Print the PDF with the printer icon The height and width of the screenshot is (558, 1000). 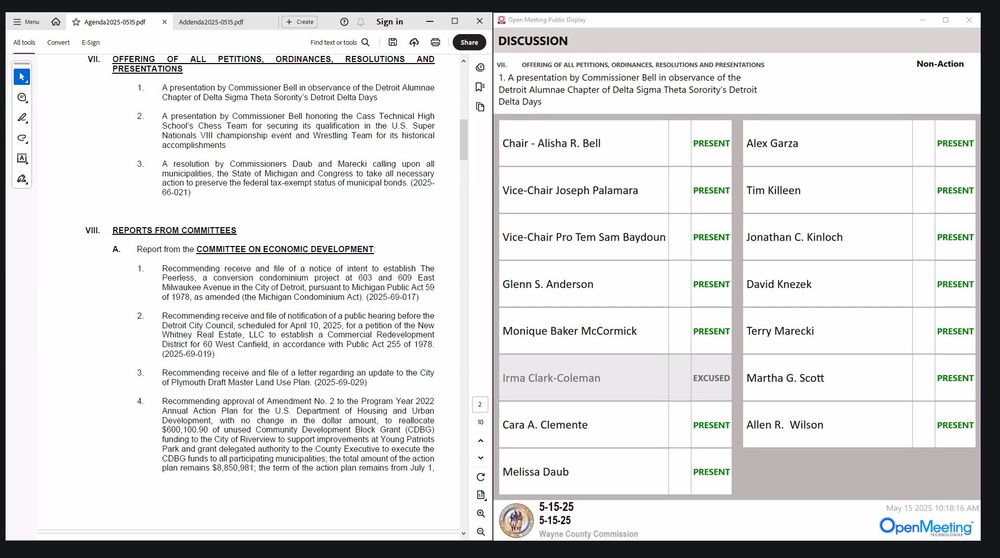point(435,42)
